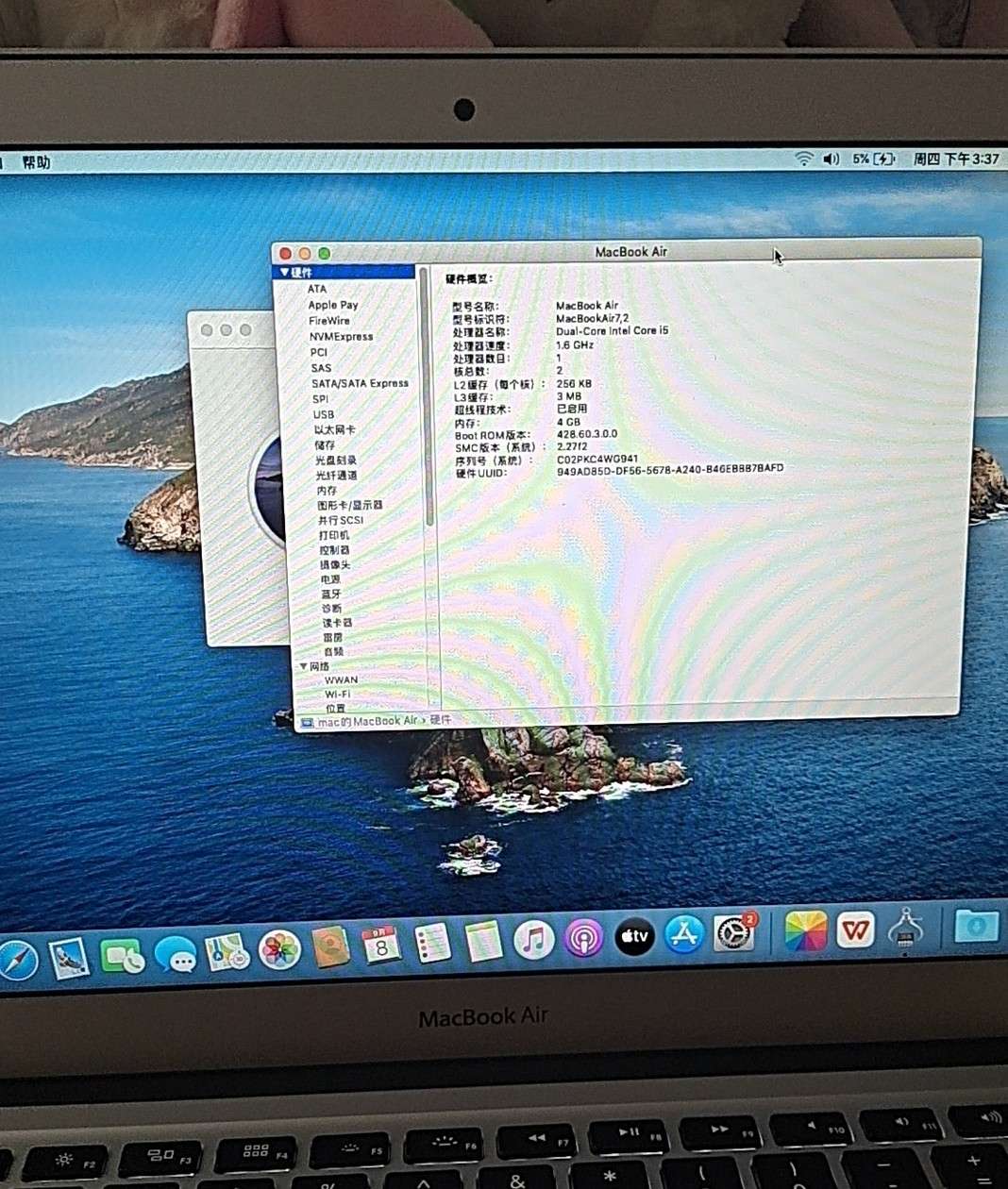
Task: Select 以太网卡 in the sidebar
Action: click(x=335, y=429)
